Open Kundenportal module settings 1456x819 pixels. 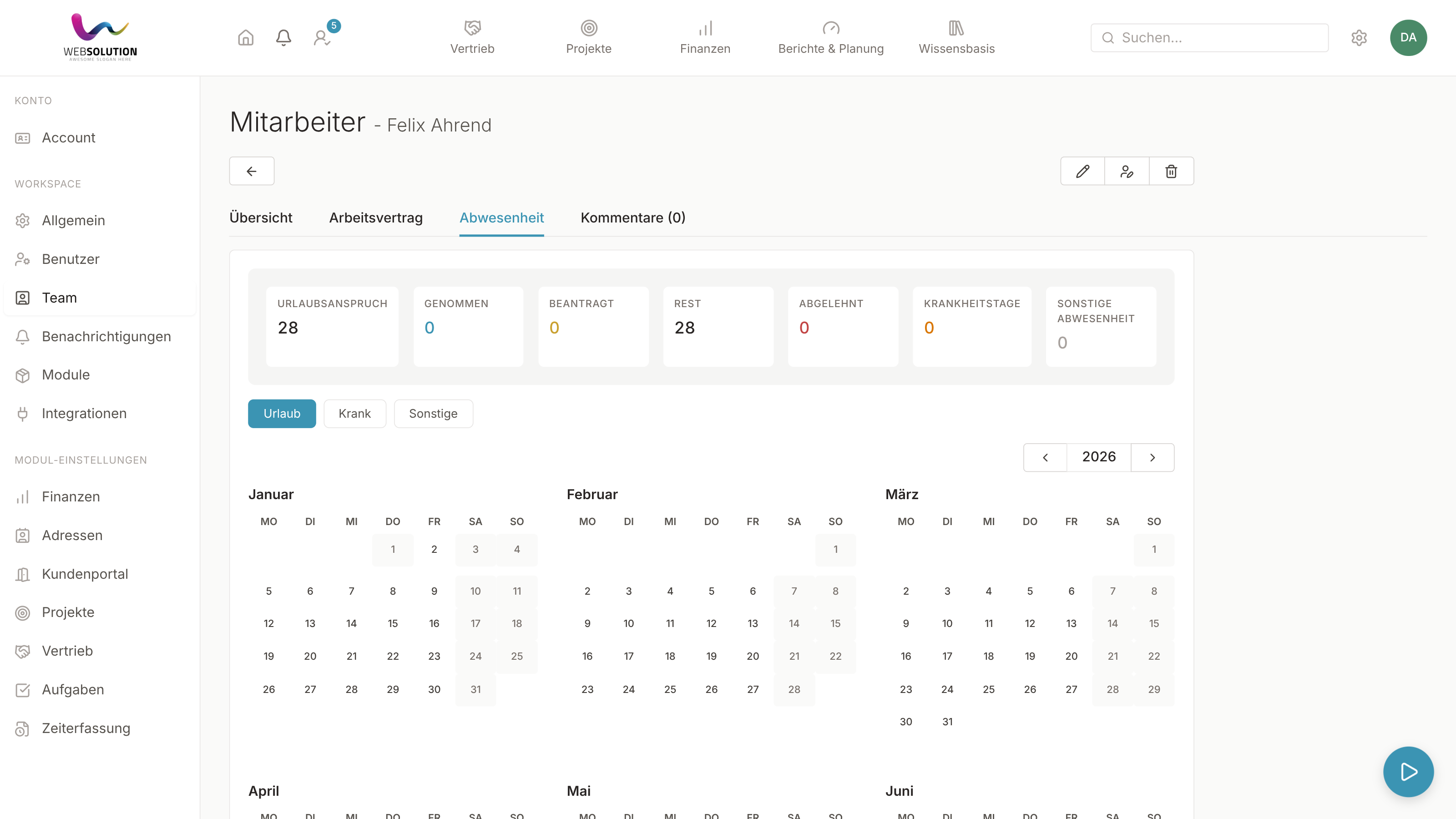pyautogui.click(x=100, y=574)
